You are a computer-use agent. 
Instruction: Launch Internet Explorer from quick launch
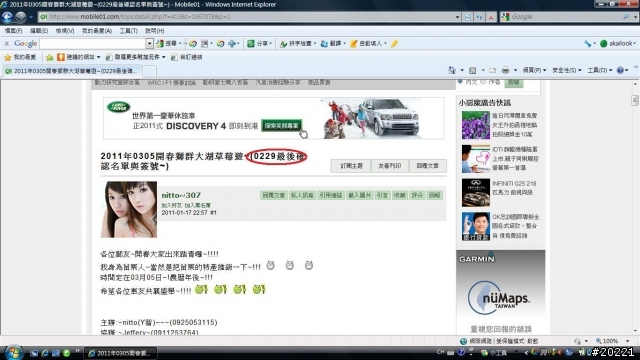coord(45,353)
